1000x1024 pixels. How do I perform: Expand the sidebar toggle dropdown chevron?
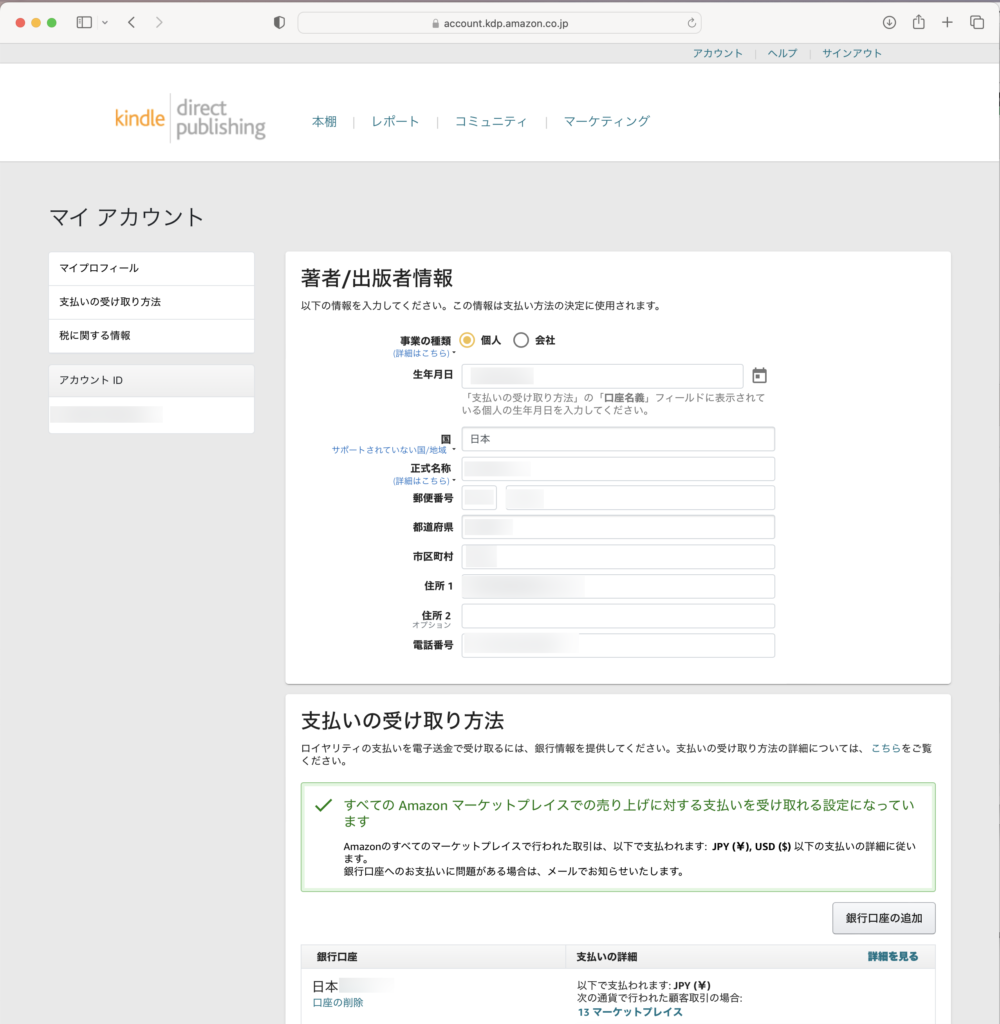click(x=105, y=22)
